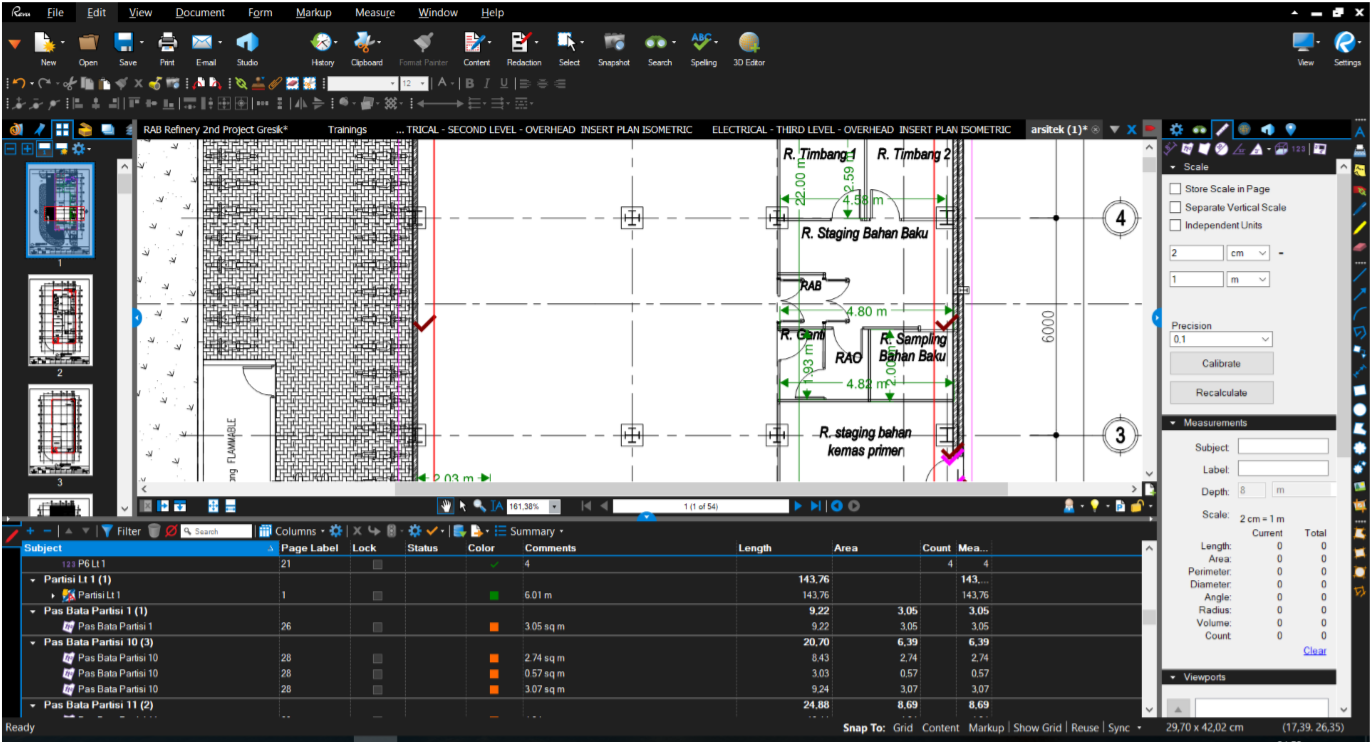Toggle the Lock checkbox for Partisi Lt 1 row

[377, 596]
